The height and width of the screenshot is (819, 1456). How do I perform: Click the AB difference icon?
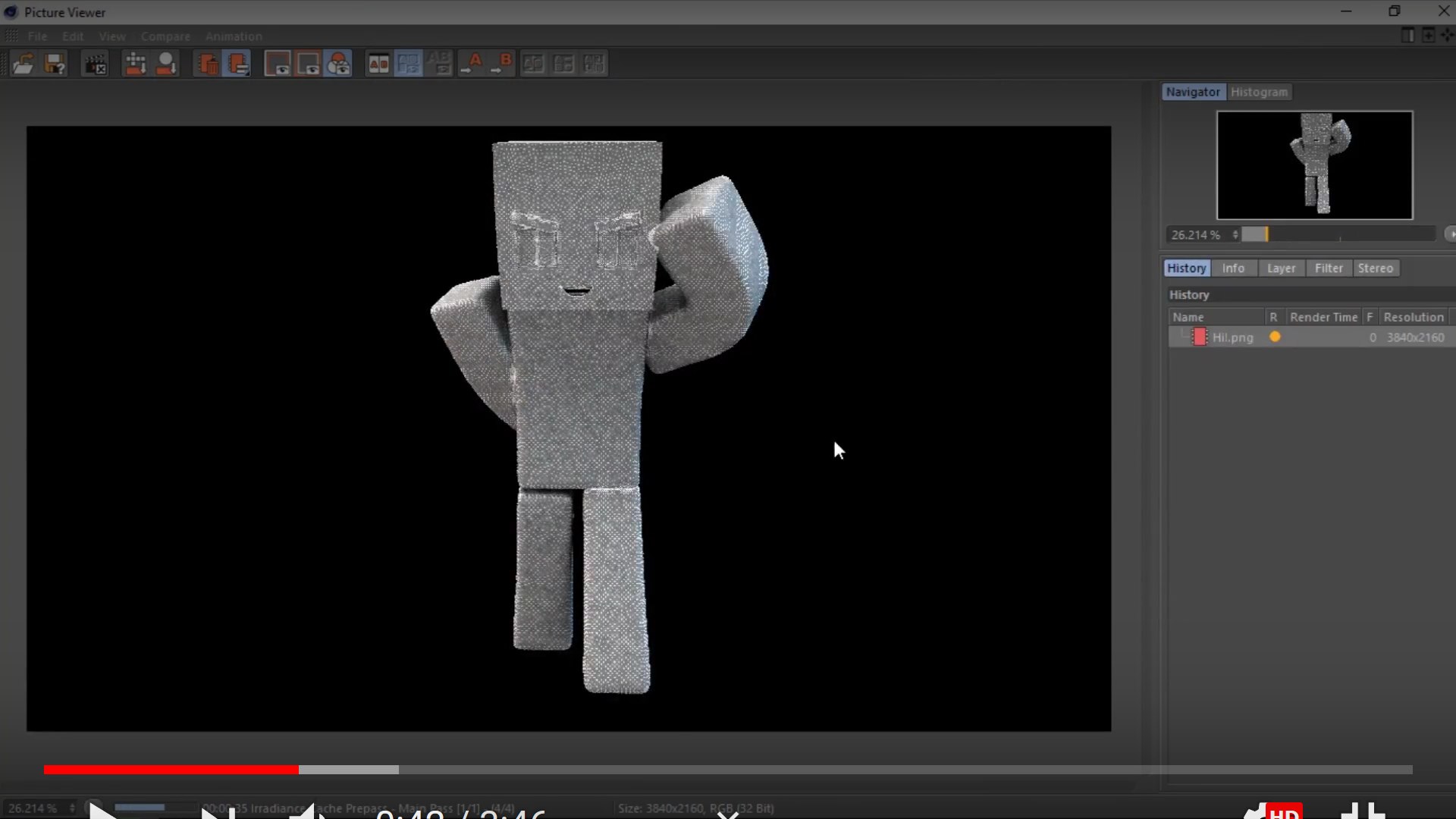tap(440, 64)
